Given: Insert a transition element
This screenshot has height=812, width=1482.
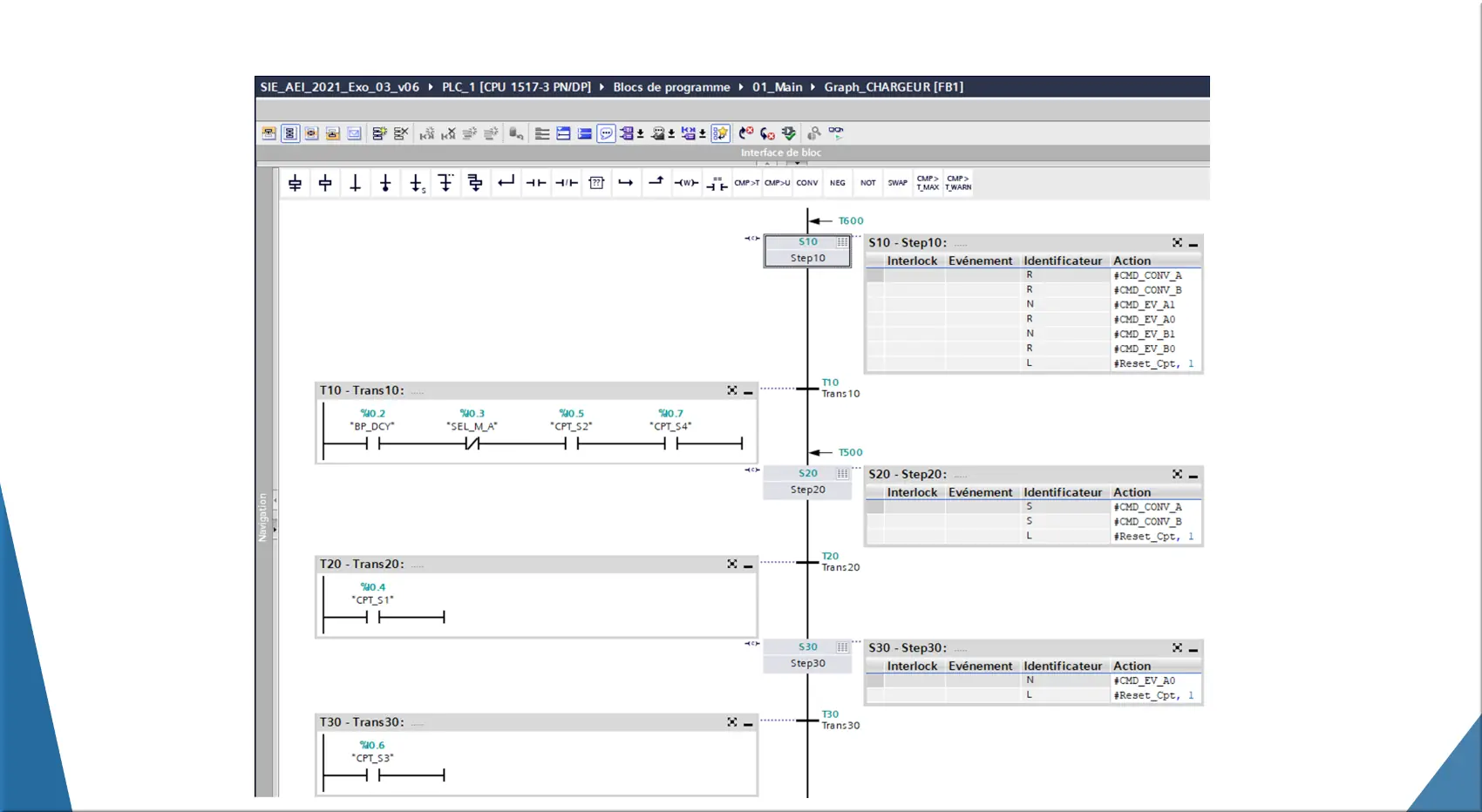Looking at the screenshot, I should click(355, 183).
